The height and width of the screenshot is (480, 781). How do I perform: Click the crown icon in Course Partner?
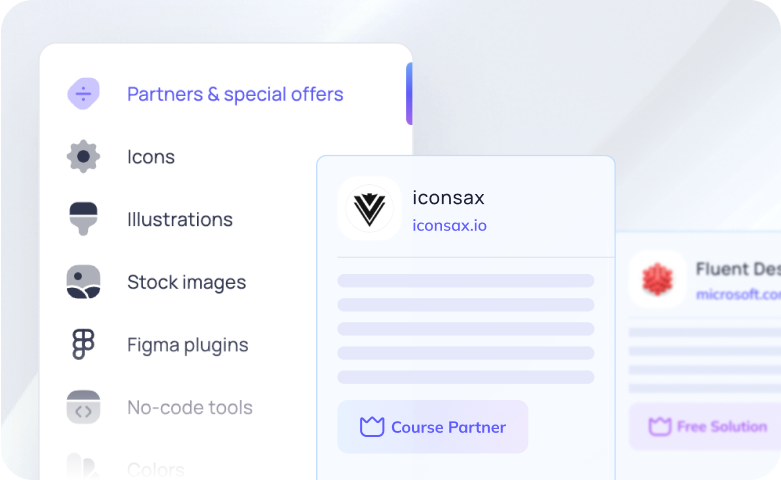point(372,427)
